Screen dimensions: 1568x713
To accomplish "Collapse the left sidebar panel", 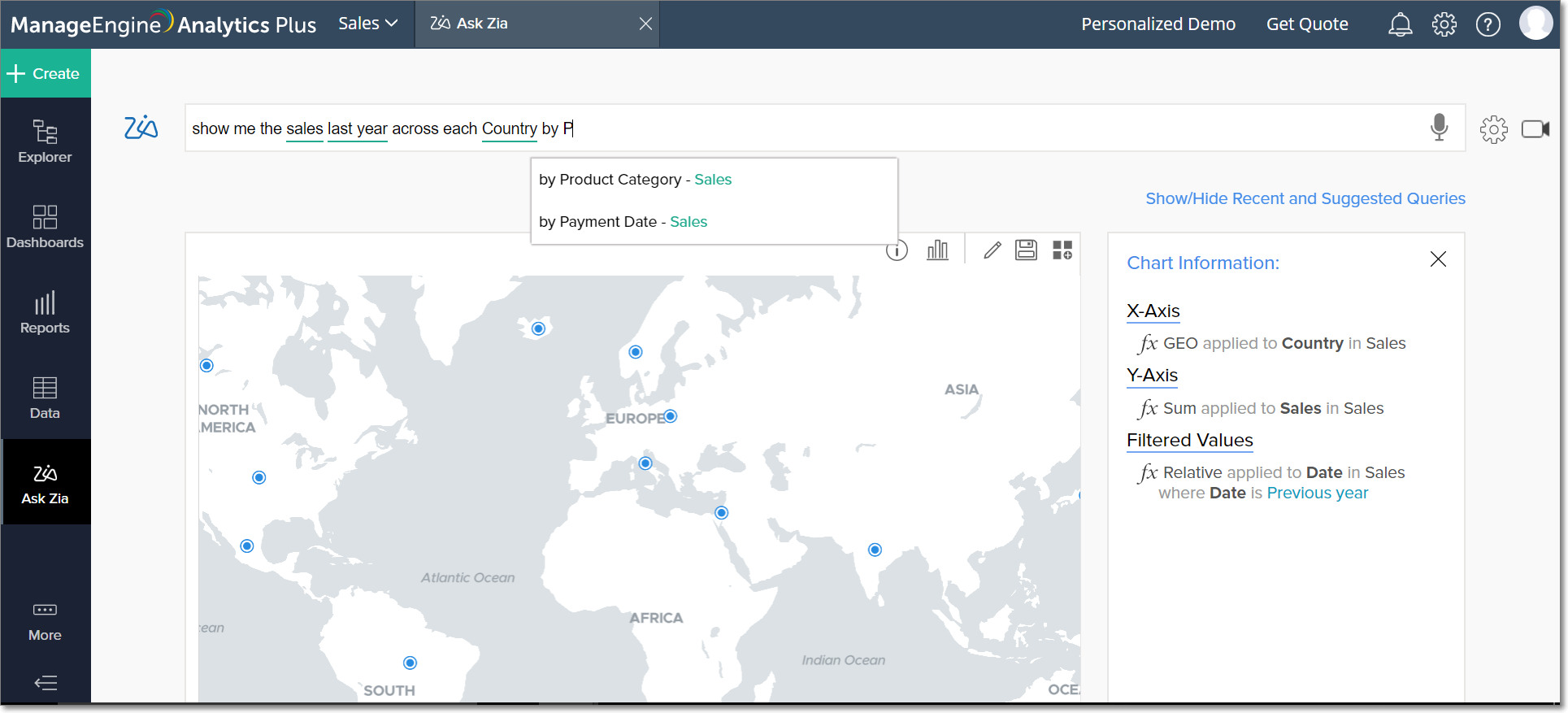I will coord(46,683).
